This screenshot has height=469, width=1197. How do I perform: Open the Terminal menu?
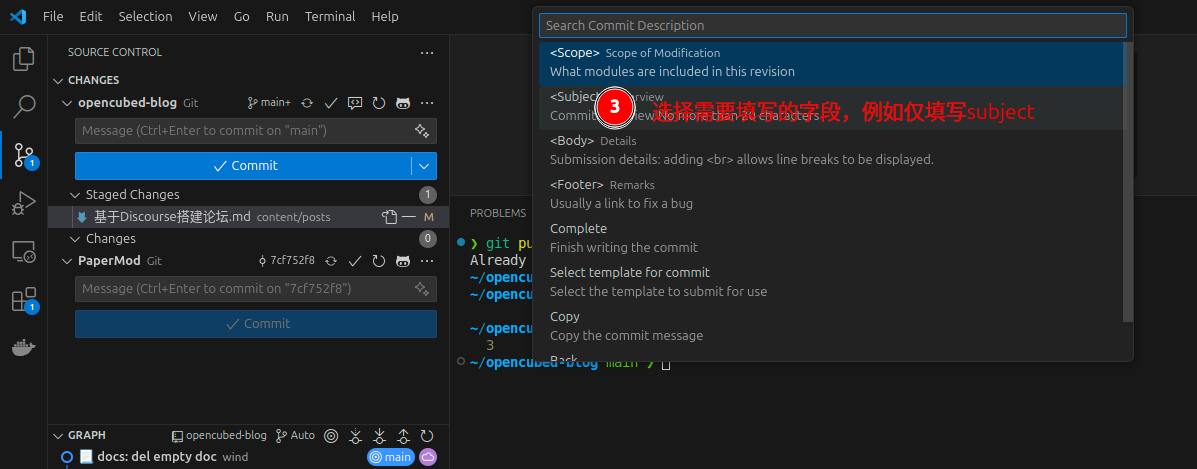[x=330, y=17]
